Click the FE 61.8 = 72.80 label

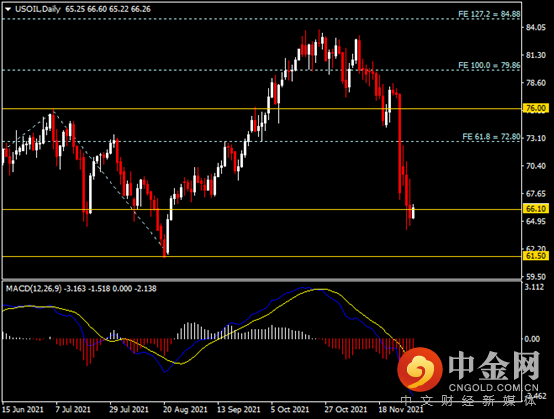(491, 137)
